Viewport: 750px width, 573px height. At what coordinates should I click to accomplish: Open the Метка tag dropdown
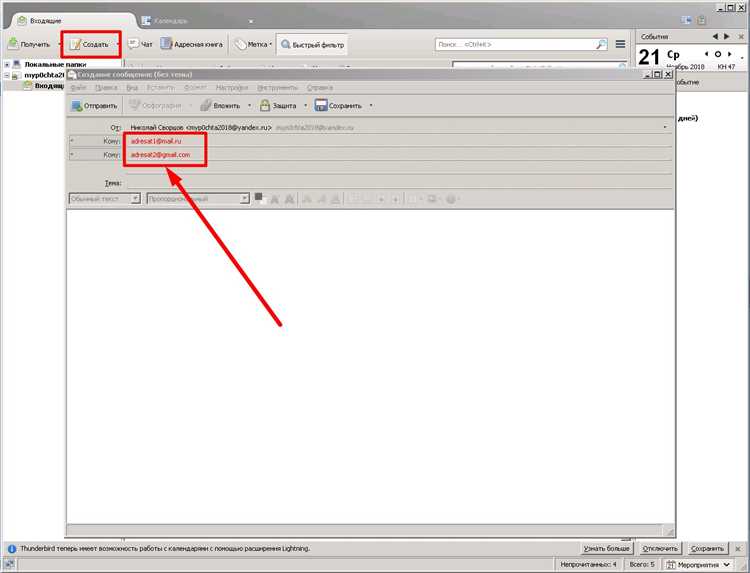click(x=254, y=44)
